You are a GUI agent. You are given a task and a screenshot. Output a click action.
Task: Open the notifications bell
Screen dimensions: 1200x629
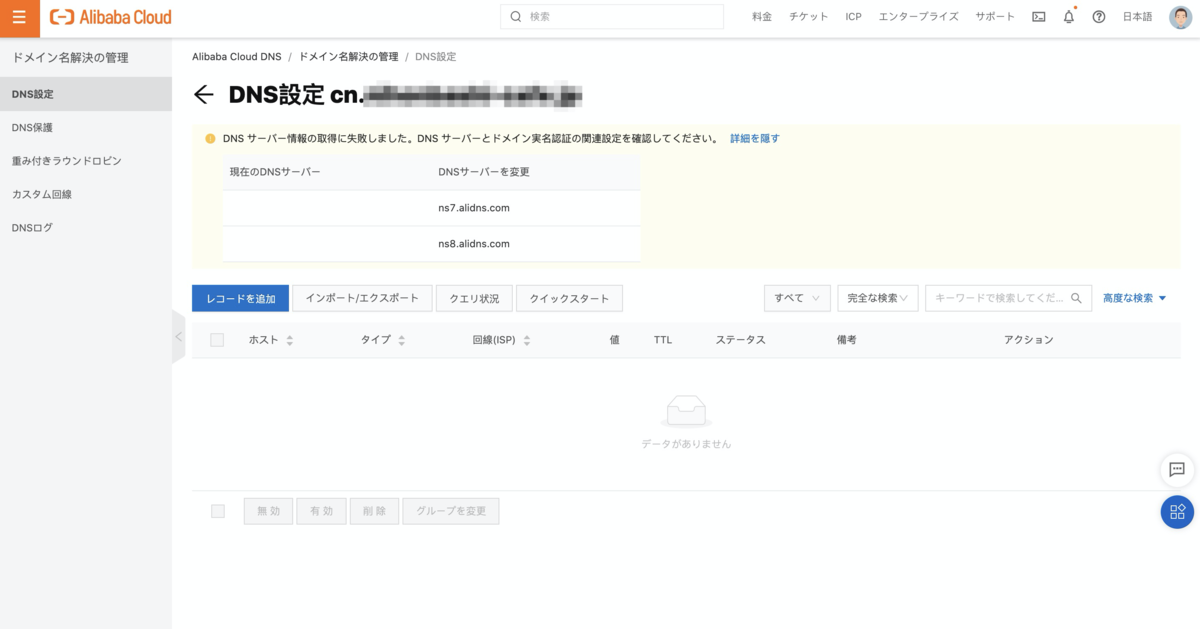(x=1069, y=17)
